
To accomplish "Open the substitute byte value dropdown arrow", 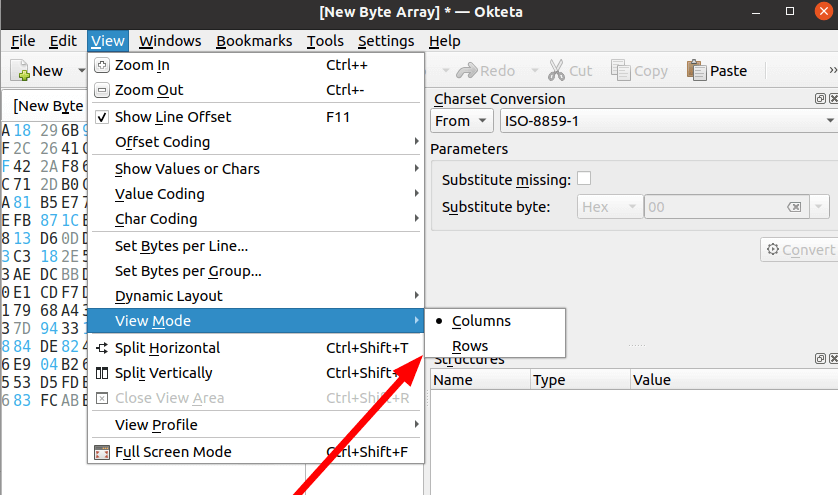I will (x=819, y=207).
